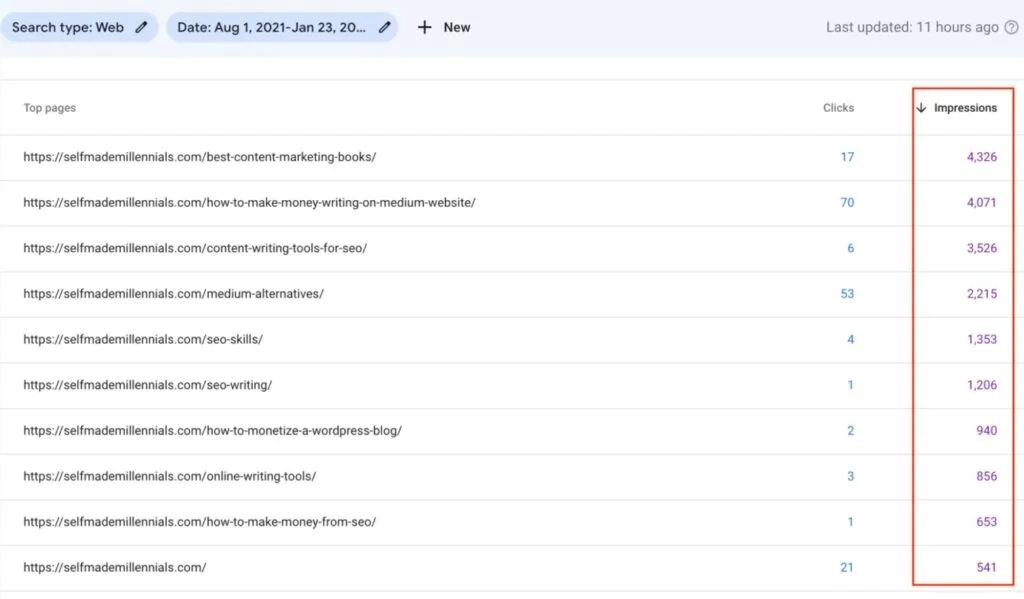Select the best-content-marketing-books page row

[200, 157]
